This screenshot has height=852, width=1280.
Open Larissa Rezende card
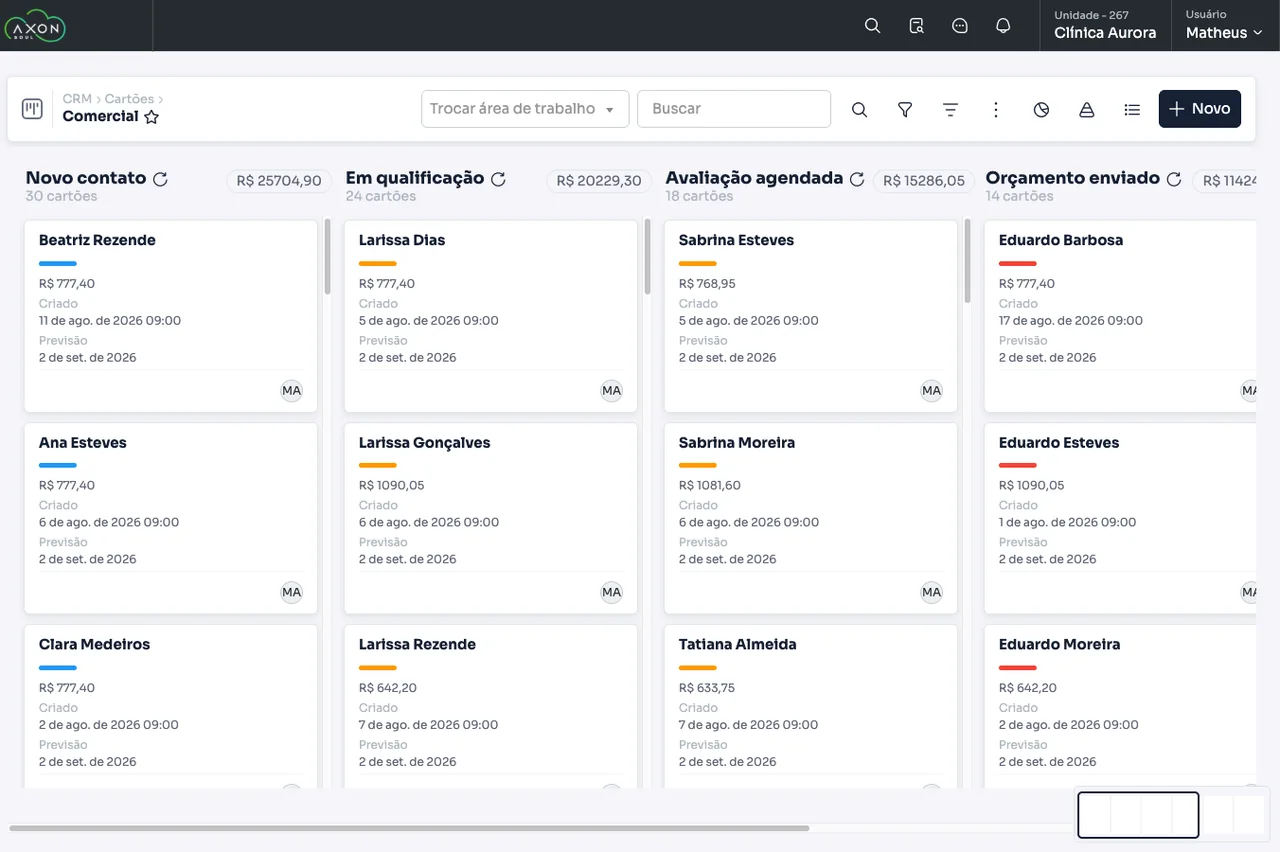[490, 706]
